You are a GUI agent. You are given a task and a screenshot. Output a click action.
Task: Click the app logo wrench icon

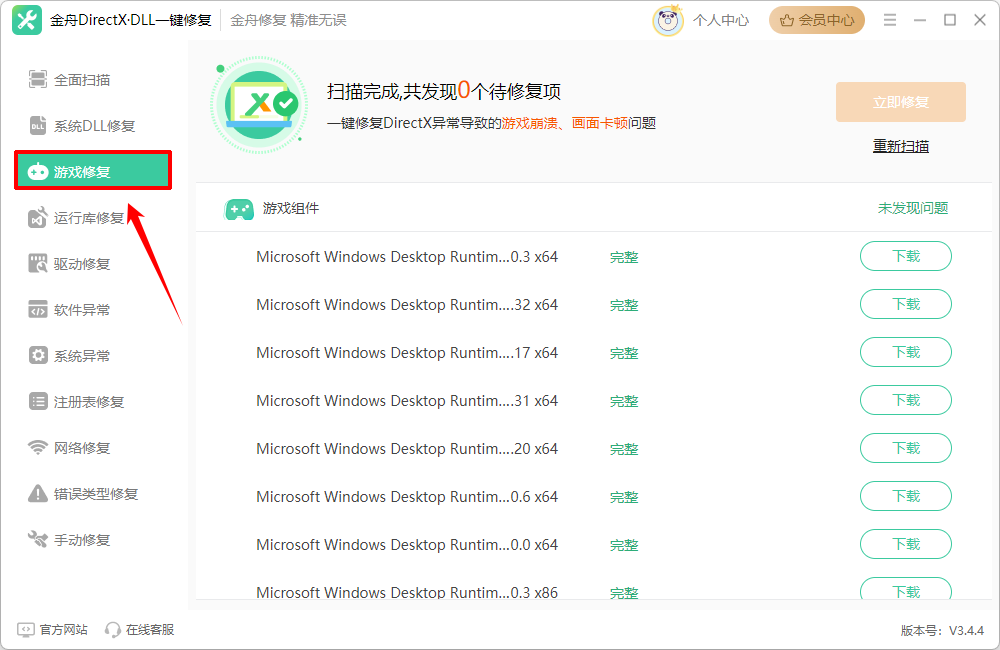click(x=27, y=20)
